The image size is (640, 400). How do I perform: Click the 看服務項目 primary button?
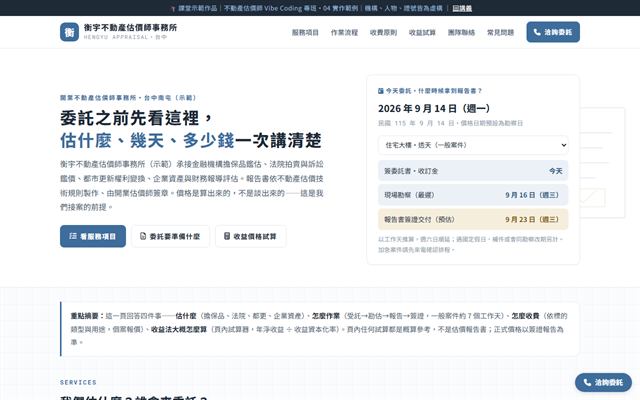[93, 236]
